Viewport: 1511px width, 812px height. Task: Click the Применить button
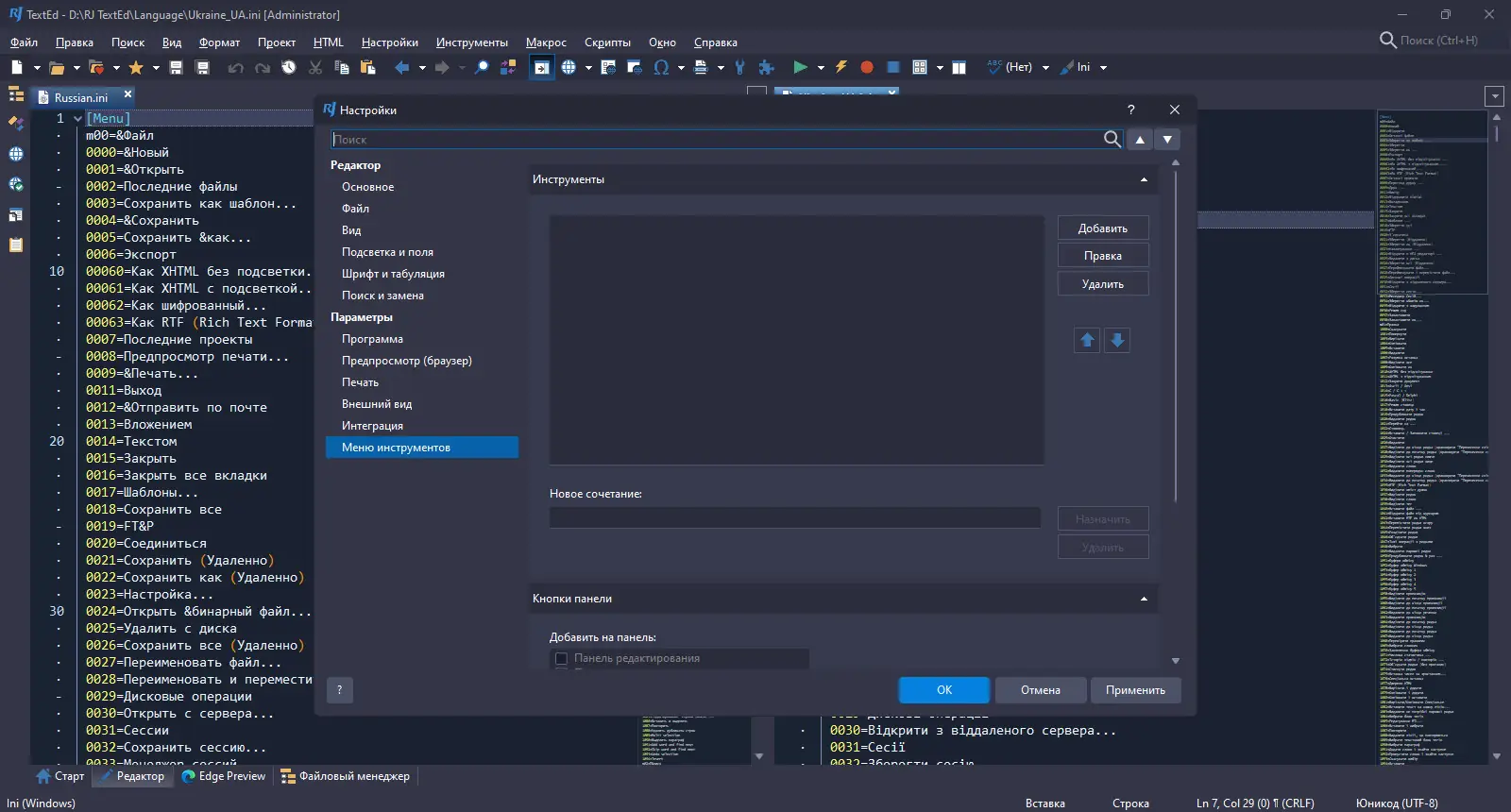pos(1135,690)
